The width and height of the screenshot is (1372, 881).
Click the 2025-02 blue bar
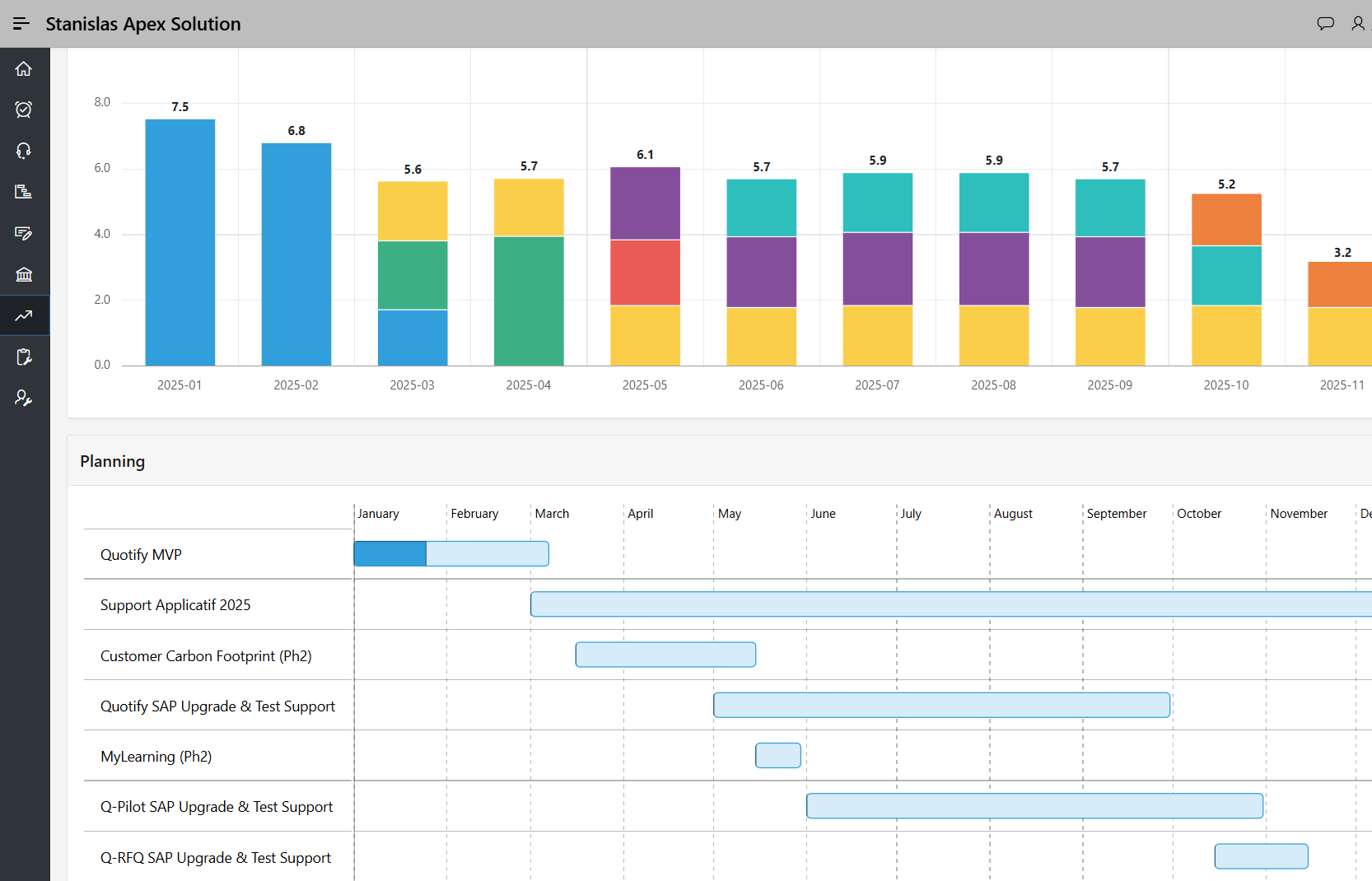[x=296, y=254]
